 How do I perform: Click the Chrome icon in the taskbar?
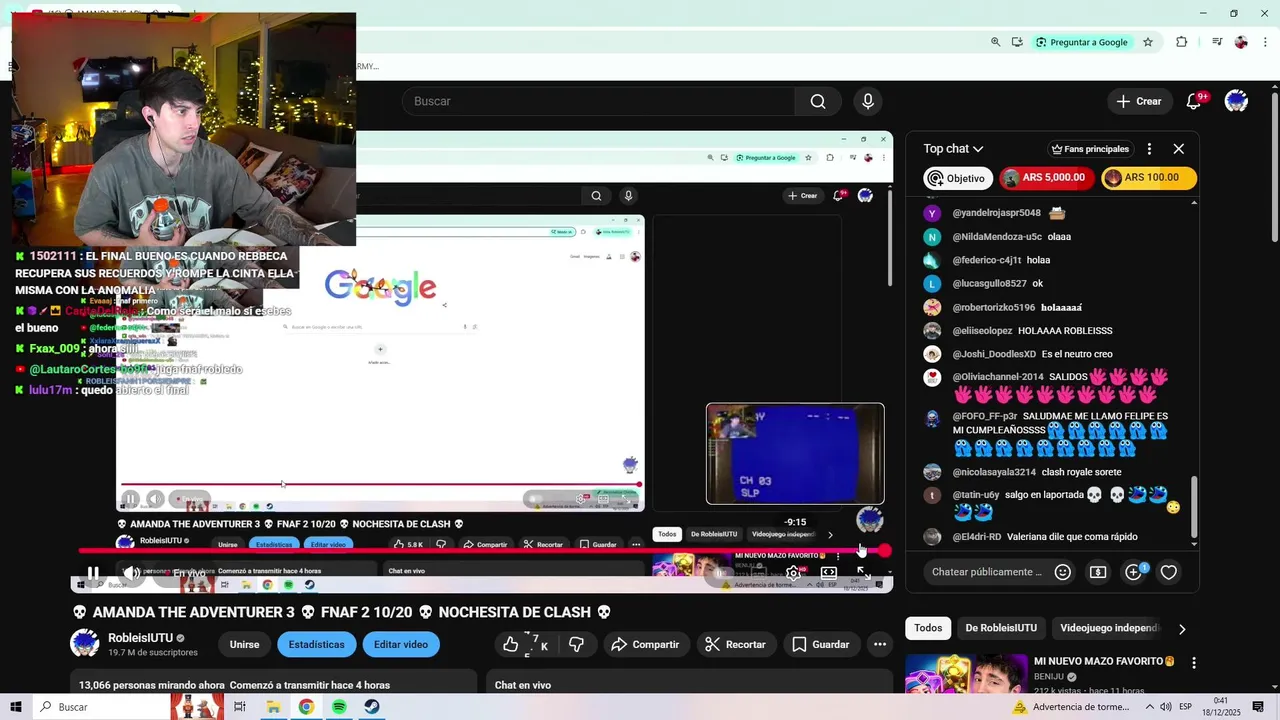[x=306, y=707]
